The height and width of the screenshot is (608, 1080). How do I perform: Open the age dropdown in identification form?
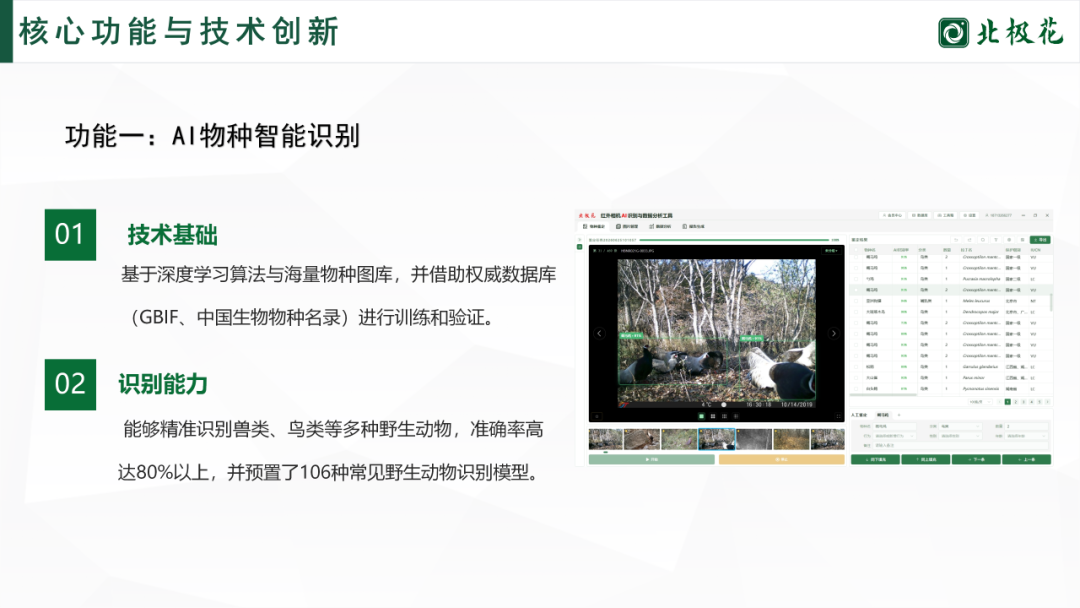pos(1026,436)
